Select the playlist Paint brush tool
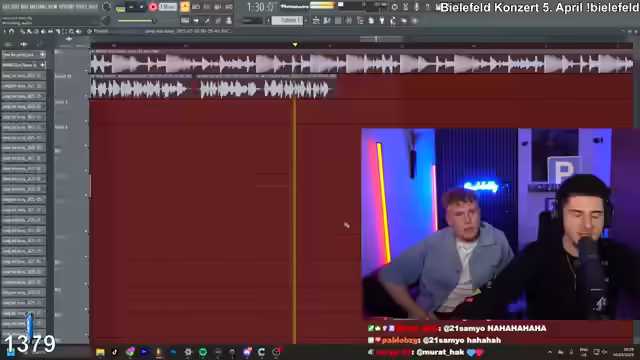 [29, 31]
